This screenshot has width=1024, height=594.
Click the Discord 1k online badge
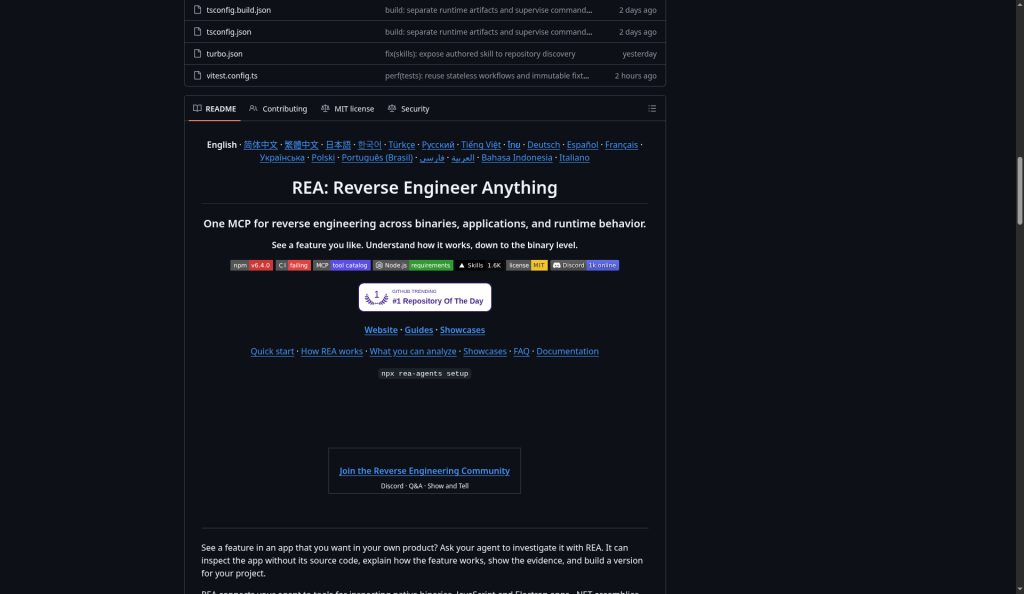(584, 266)
